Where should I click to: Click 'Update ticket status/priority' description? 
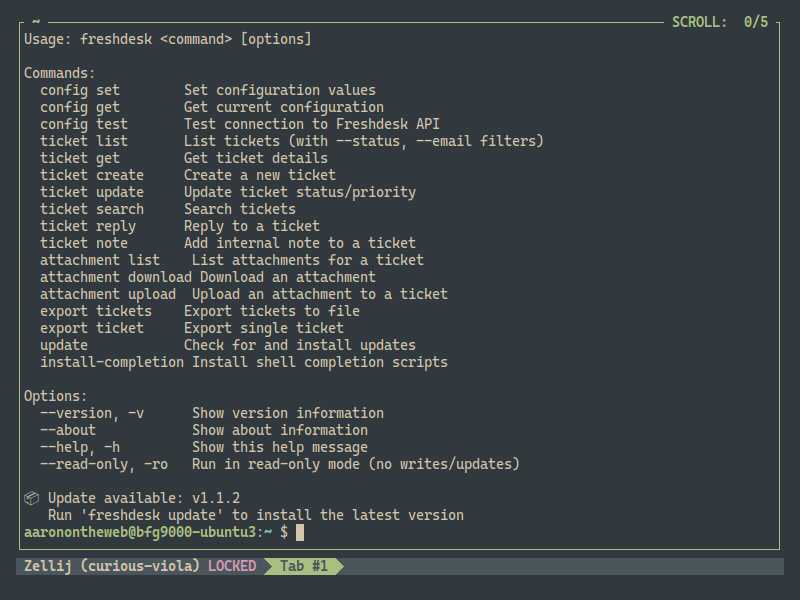click(300, 192)
